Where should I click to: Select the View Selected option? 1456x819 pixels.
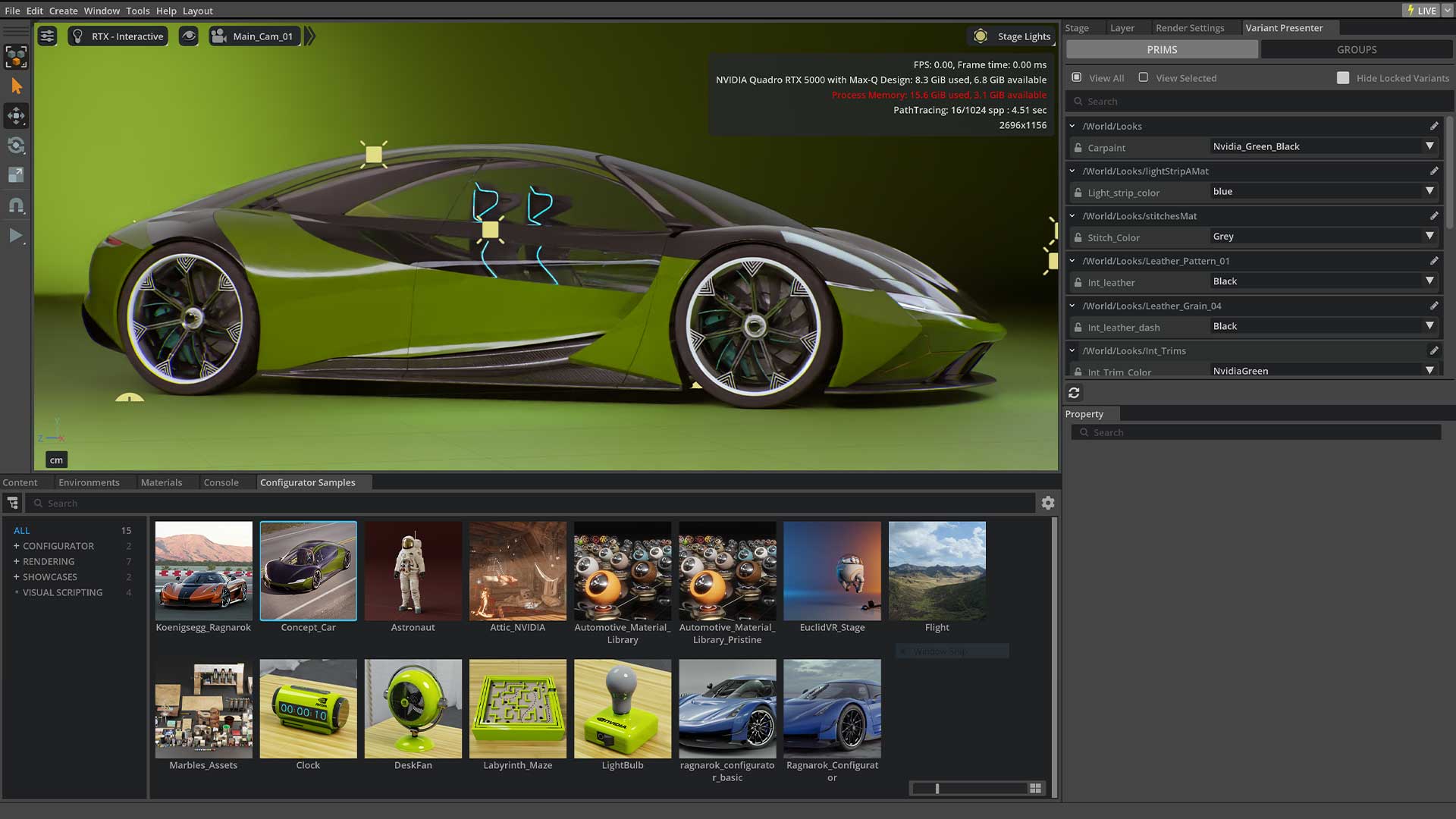tap(1144, 77)
